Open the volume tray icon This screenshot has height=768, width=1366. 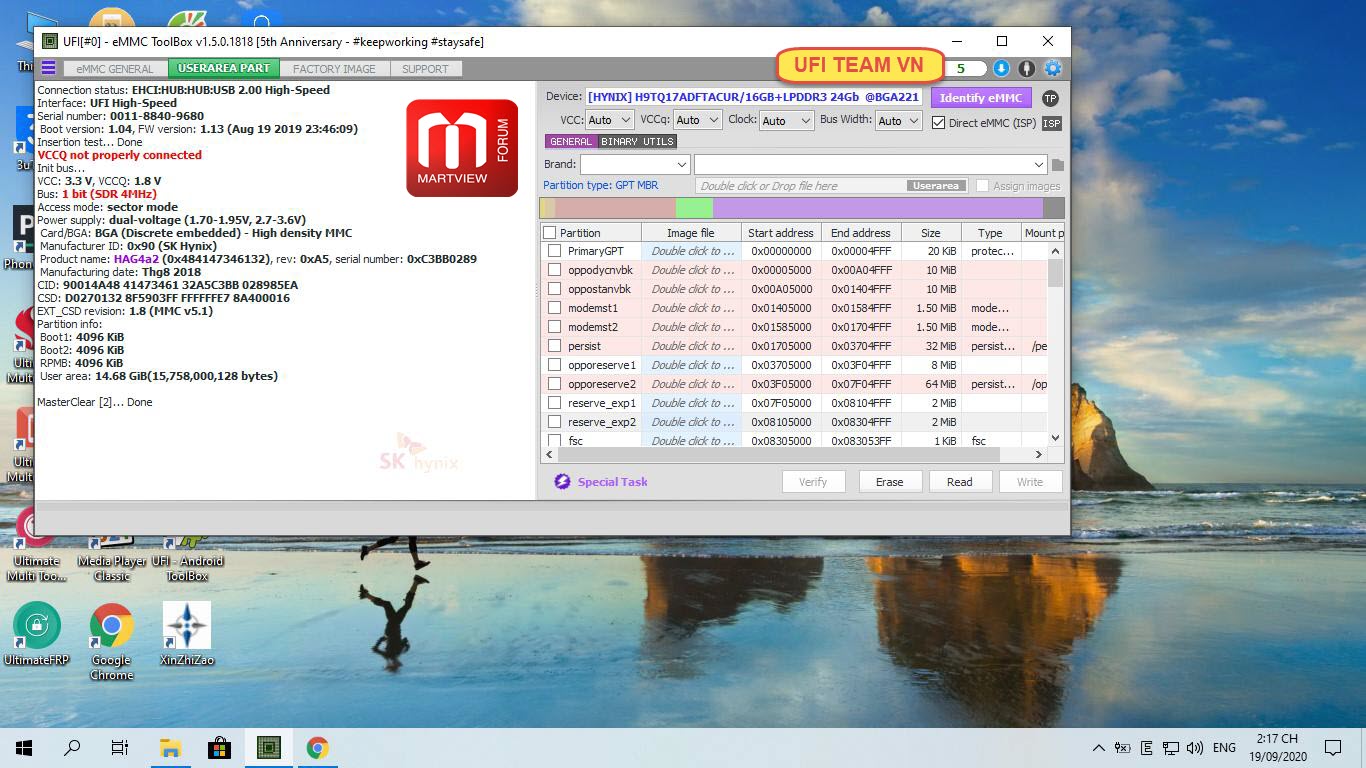(x=1195, y=748)
